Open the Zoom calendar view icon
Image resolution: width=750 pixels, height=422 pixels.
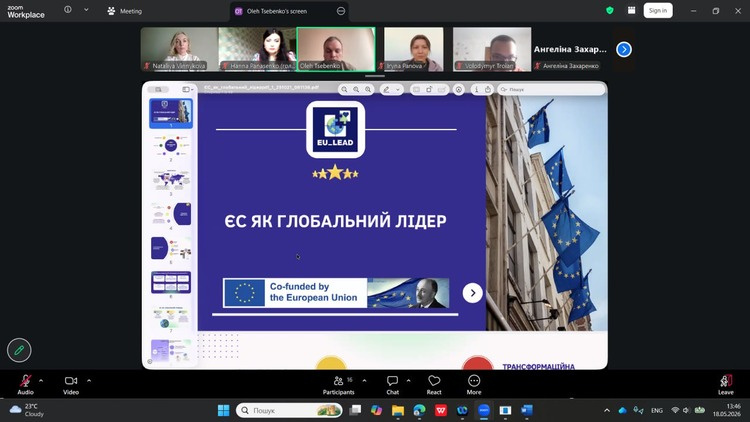(x=632, y=11)
